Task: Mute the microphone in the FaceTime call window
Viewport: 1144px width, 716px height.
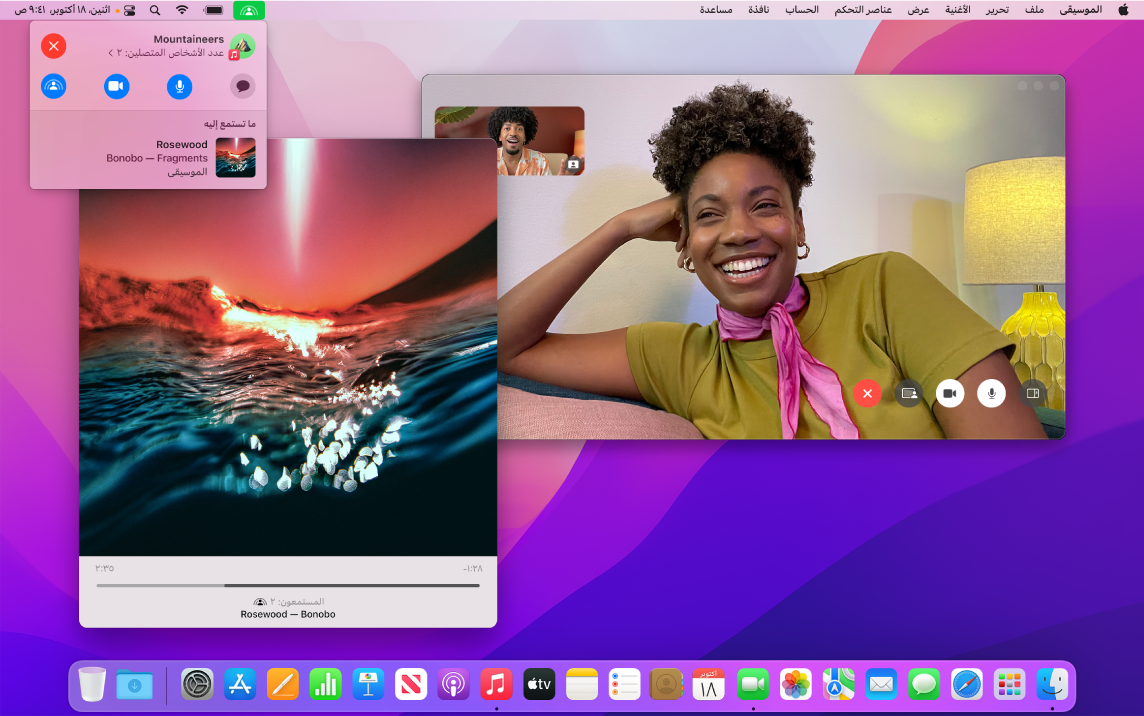Action: click(991, 393)
